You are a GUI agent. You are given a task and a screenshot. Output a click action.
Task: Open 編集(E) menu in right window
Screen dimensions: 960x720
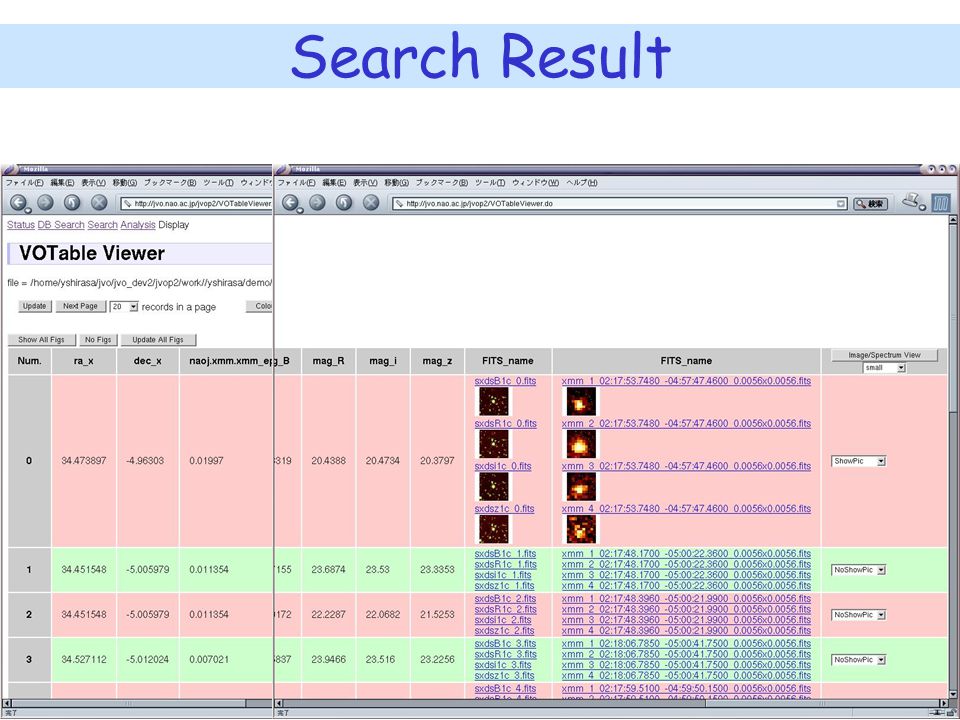[334, 182]
